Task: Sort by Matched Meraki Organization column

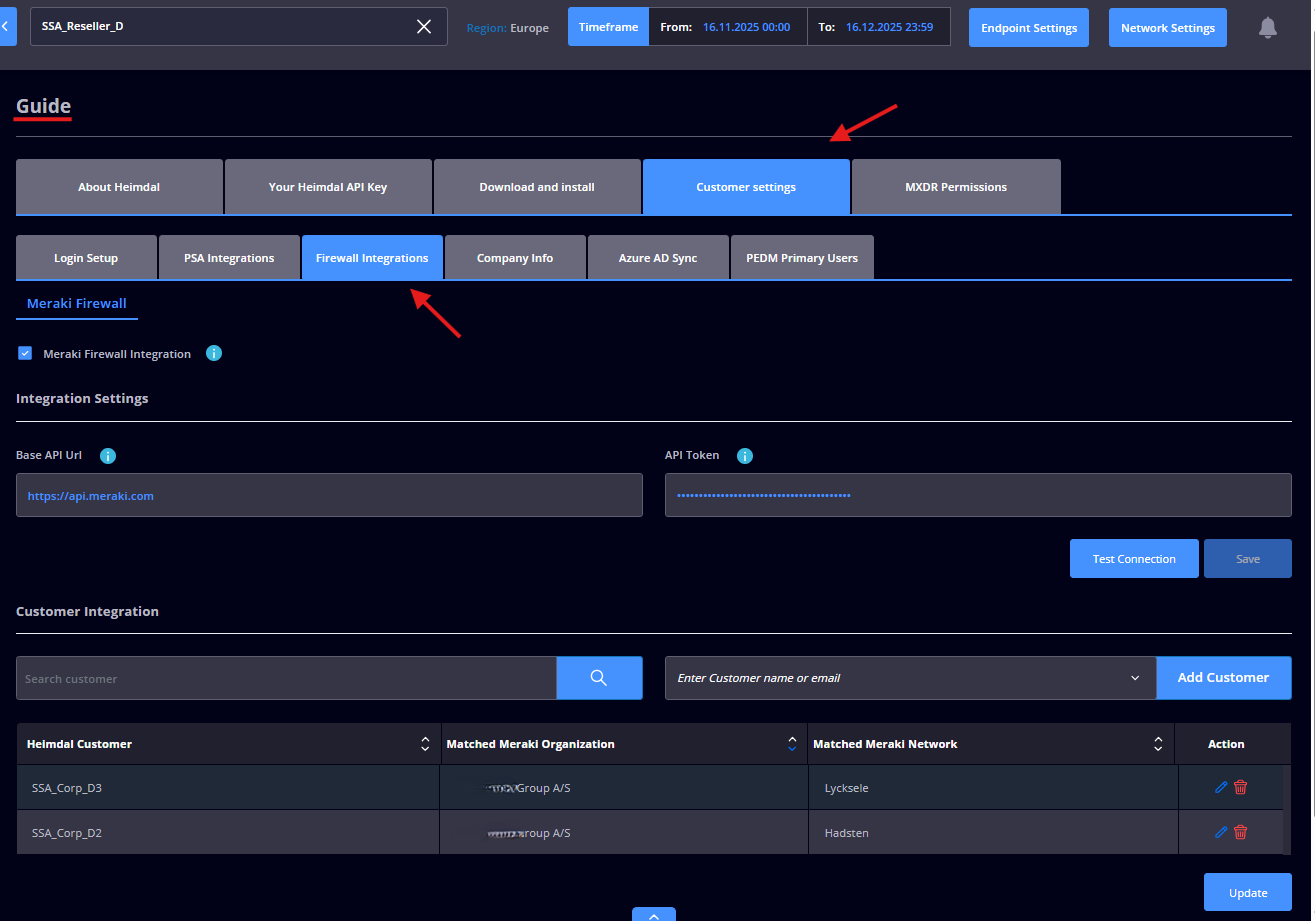Action: pos(792,744)
